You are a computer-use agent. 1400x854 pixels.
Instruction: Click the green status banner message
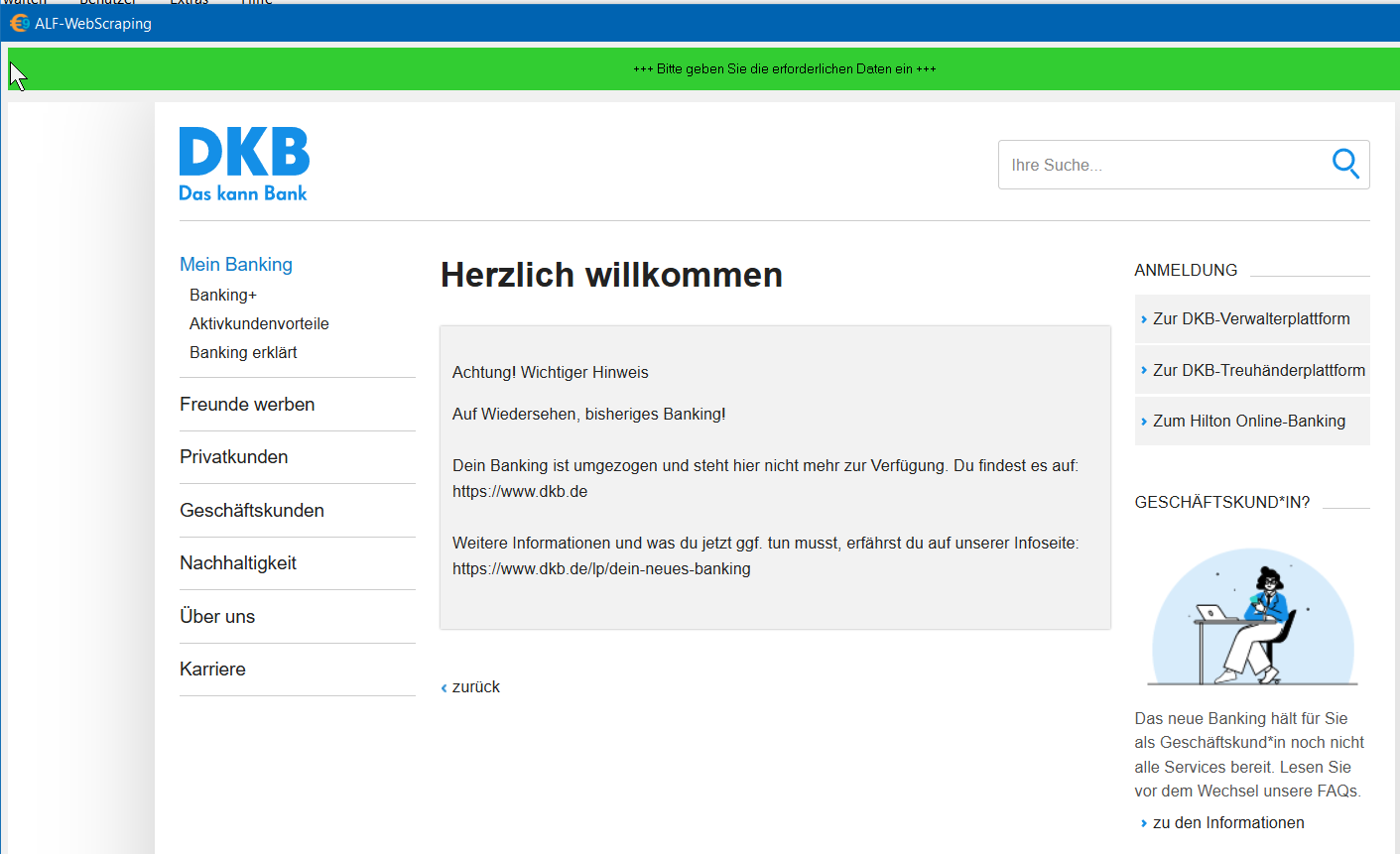click(x=784, y=68)
